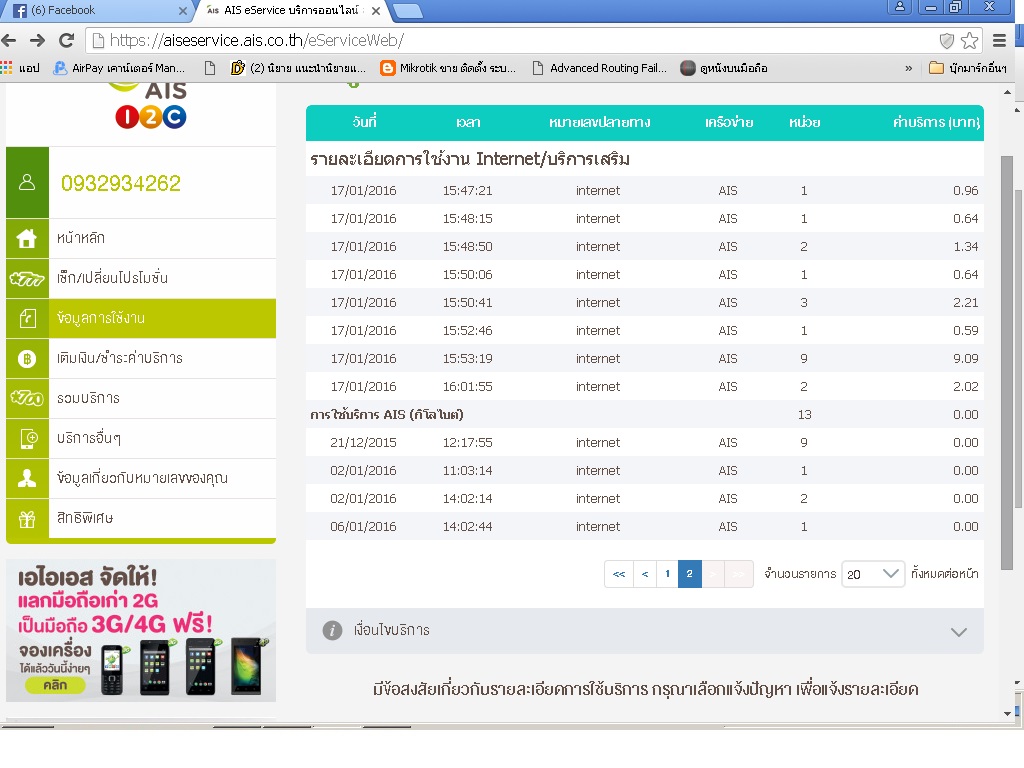The image size is (1024, 768).
Task: Go to first page with << button
Action: coord(619,574)
